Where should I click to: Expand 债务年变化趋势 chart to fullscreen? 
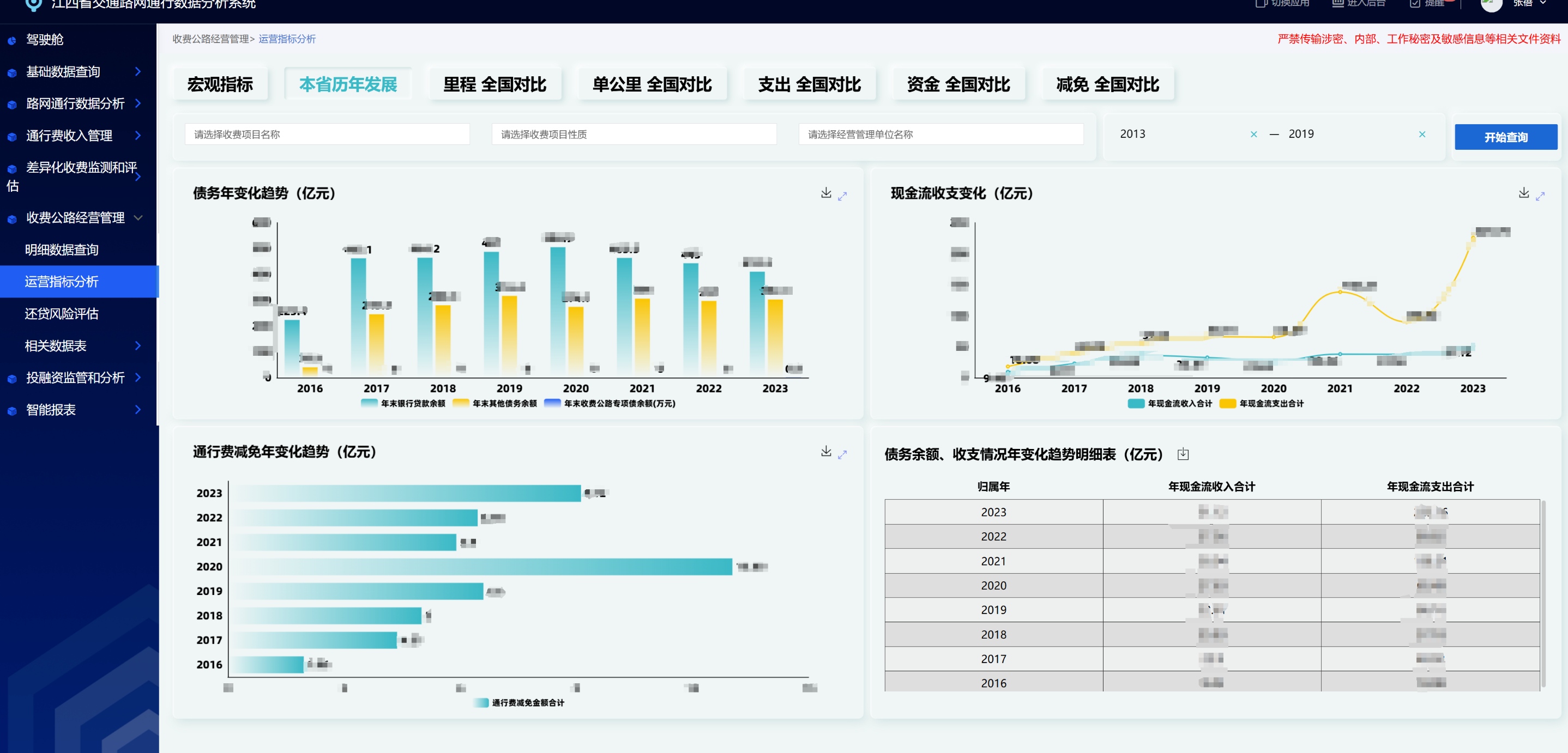[842, 196]
